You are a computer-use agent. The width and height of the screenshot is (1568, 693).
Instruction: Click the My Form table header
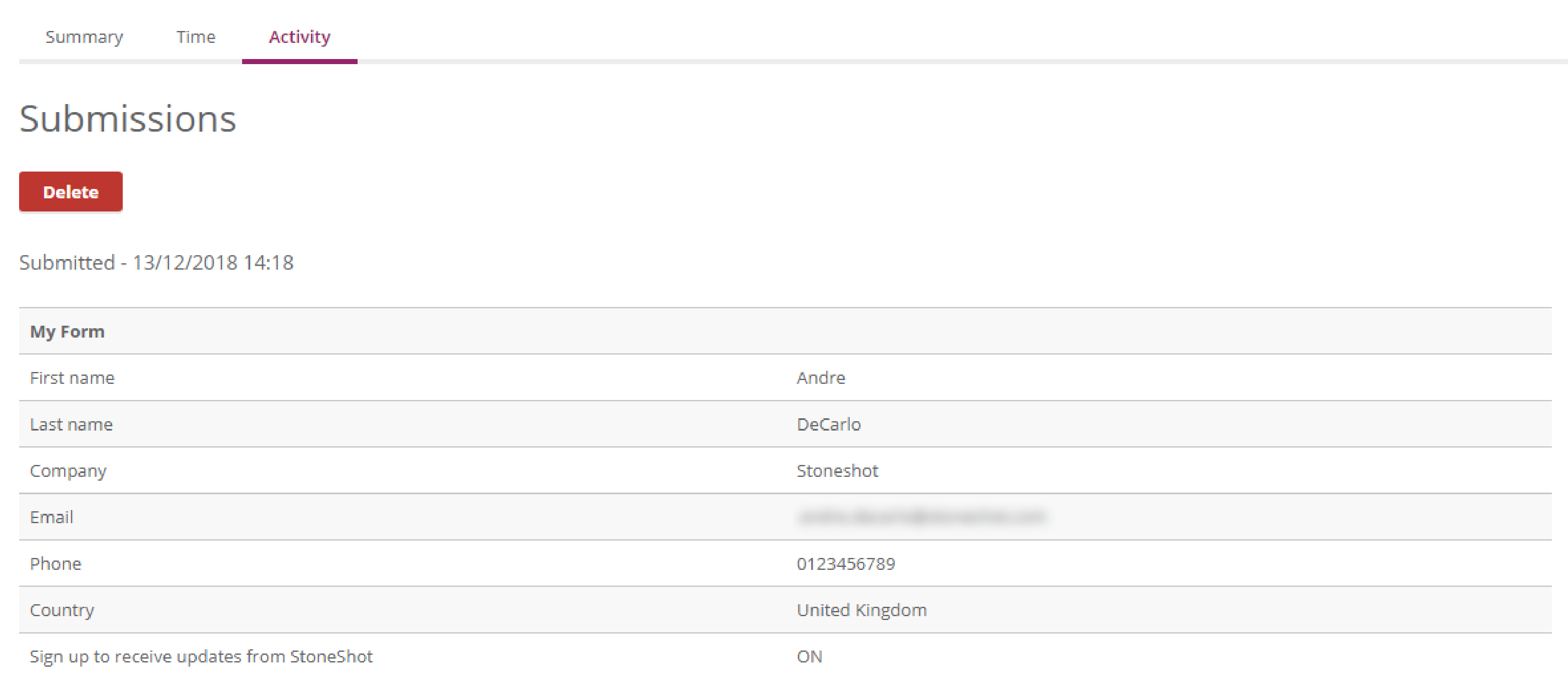point(67,332)
